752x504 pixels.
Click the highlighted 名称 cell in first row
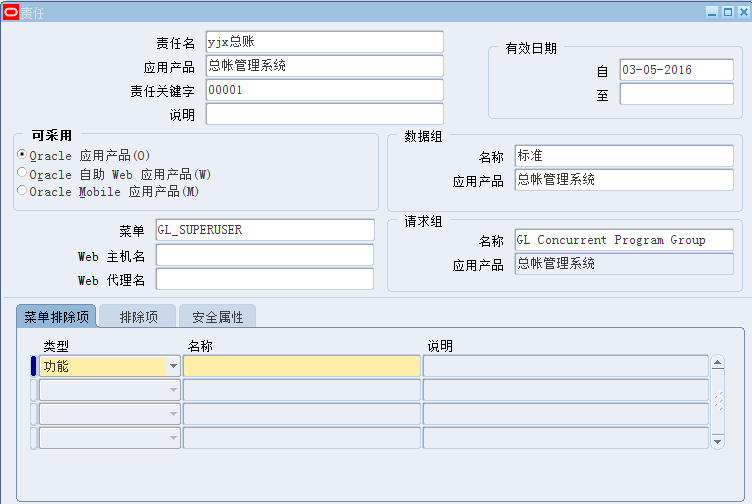302,366
